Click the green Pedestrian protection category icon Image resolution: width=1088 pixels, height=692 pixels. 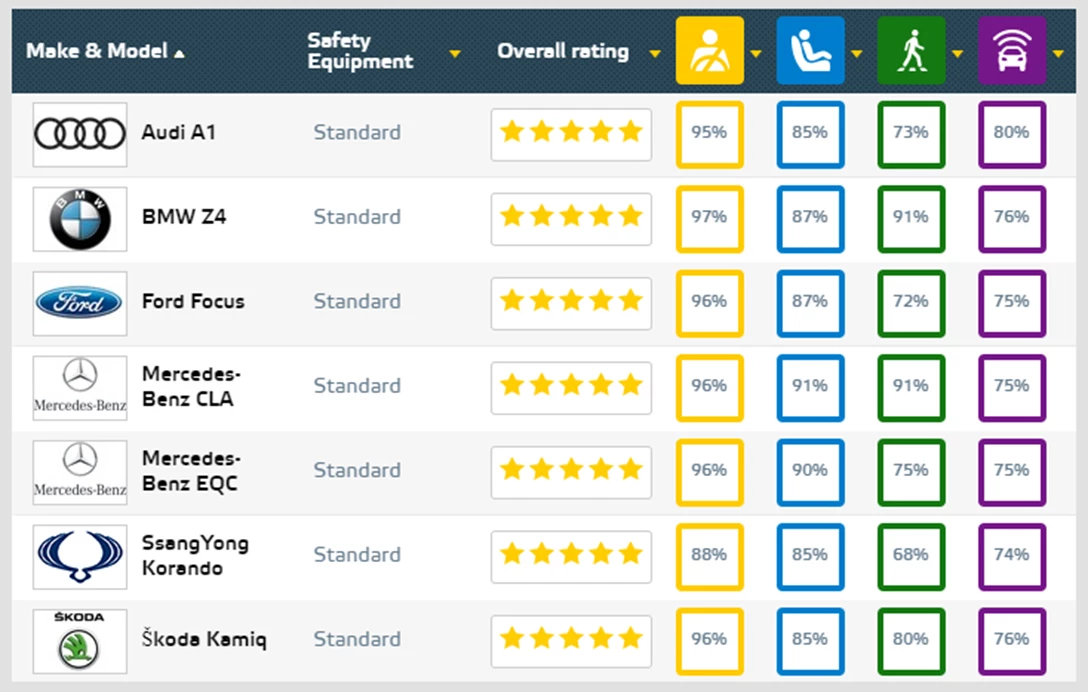(910, 50)
